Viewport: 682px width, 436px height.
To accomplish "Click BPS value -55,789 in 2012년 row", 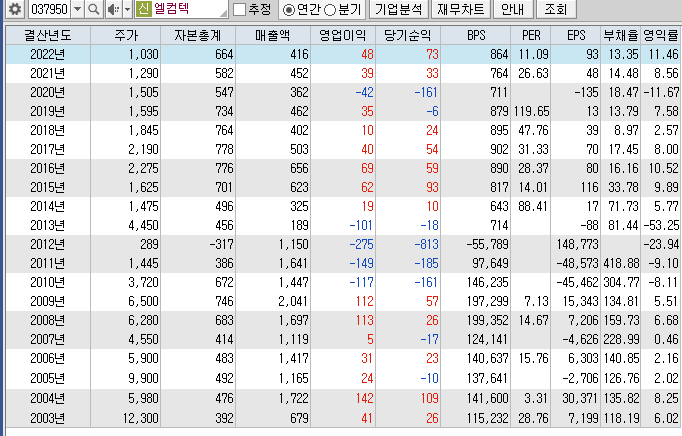I will coord(487,244).
